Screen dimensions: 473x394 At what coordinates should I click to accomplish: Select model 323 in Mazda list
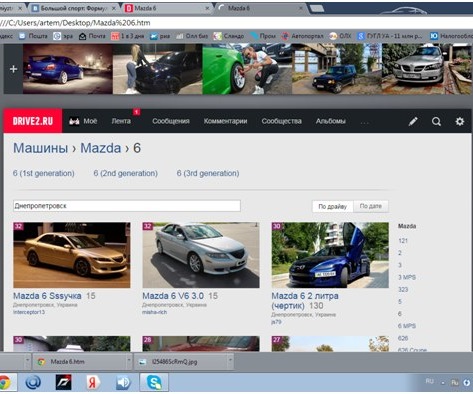click(403, 289)
